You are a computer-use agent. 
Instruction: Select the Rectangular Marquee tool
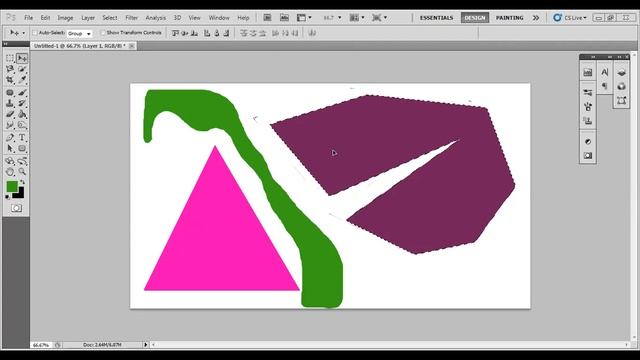[x=10, y=58]
